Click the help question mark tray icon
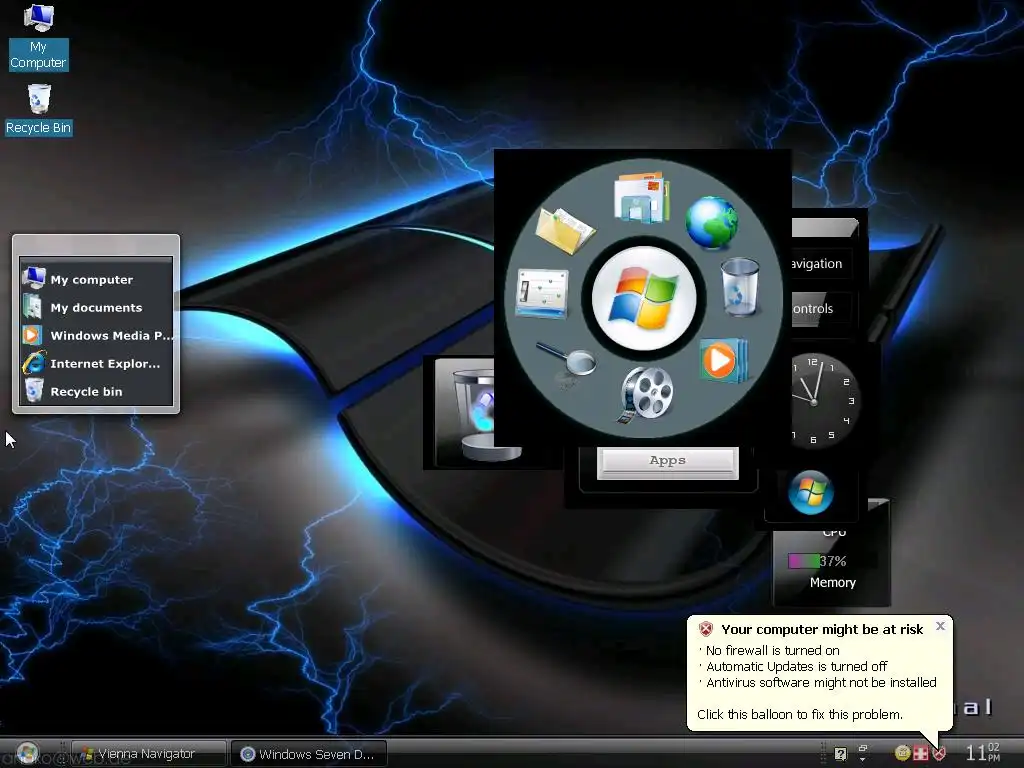Viewport: 1024px width, 768px height. coord(840,754)
